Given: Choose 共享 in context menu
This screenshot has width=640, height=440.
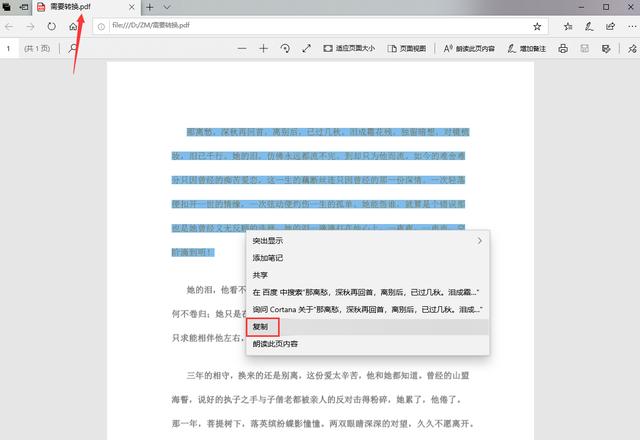Looking at the screenshot, I should [367, 276].
